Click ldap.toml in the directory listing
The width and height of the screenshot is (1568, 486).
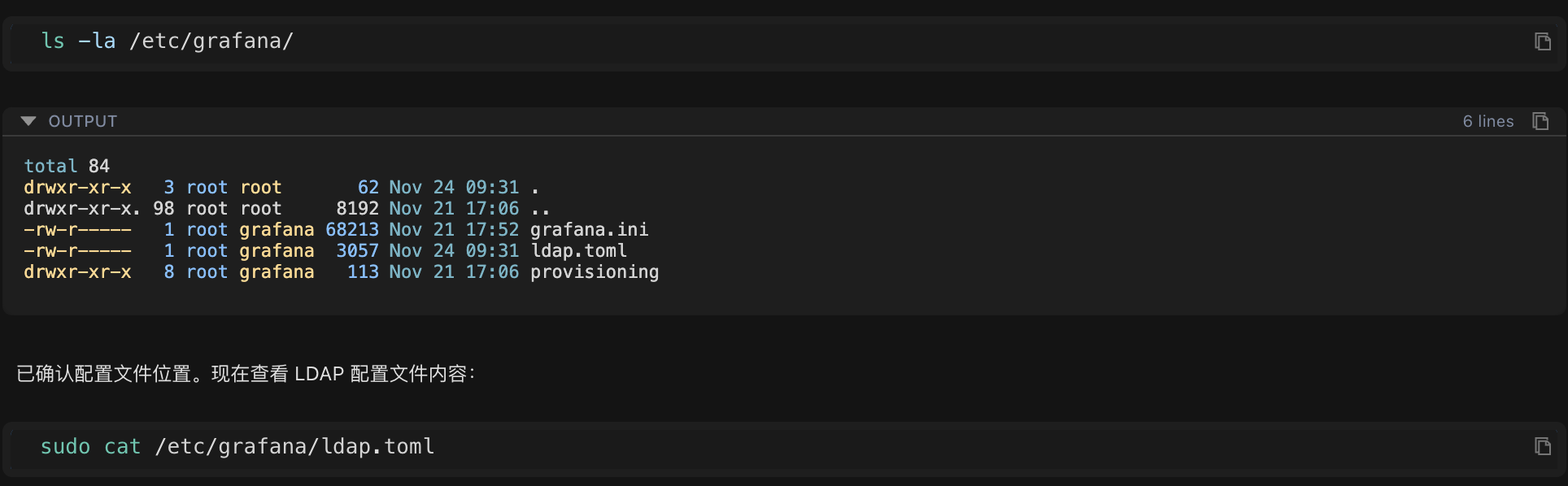[x=578, y=251]
